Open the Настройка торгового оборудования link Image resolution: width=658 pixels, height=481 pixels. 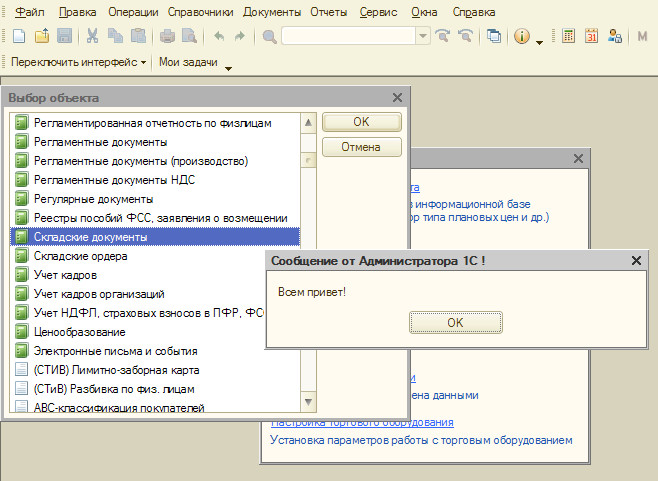(x=362, y=422)
